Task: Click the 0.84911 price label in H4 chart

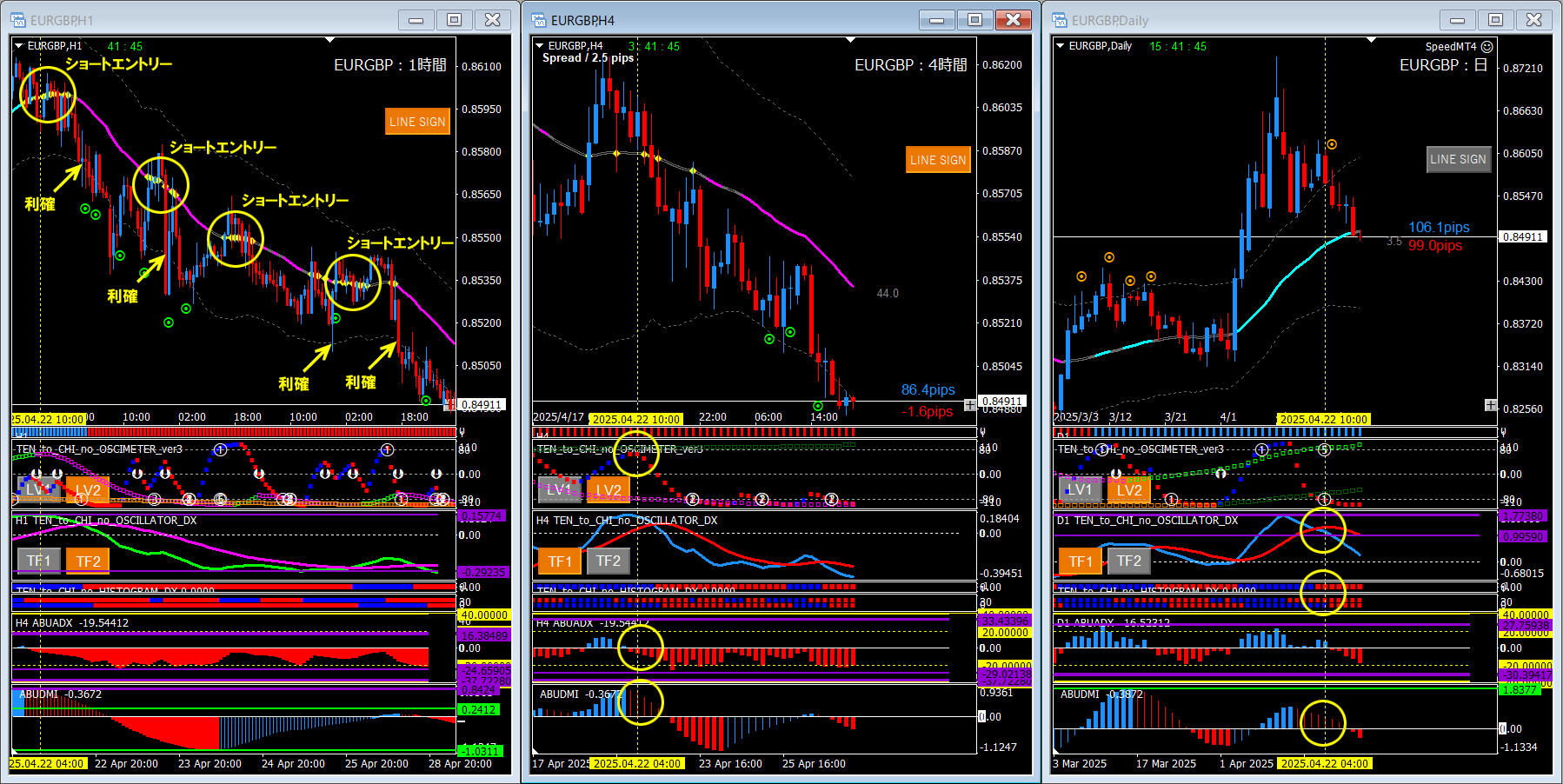Action: pyautogui.click(x=1002, y=402)
